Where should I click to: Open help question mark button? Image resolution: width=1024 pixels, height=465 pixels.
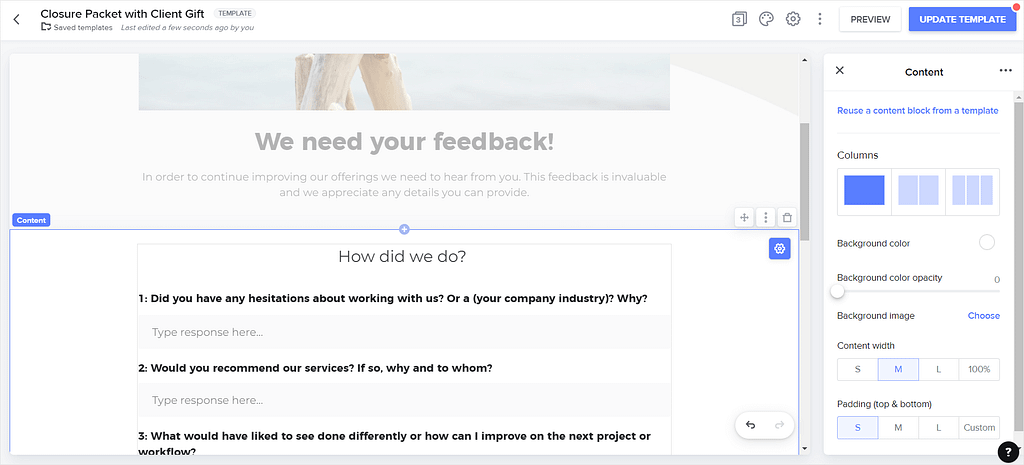point(1009,452)
